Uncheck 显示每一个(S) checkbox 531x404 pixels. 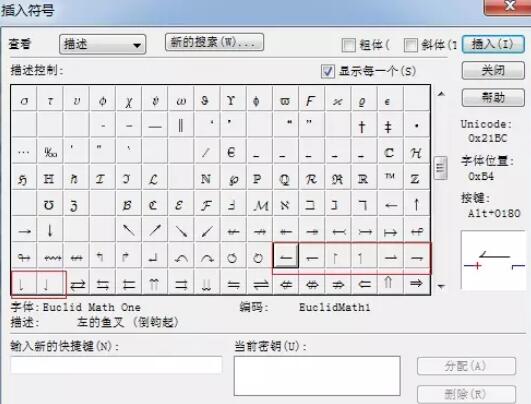point(327,71)
